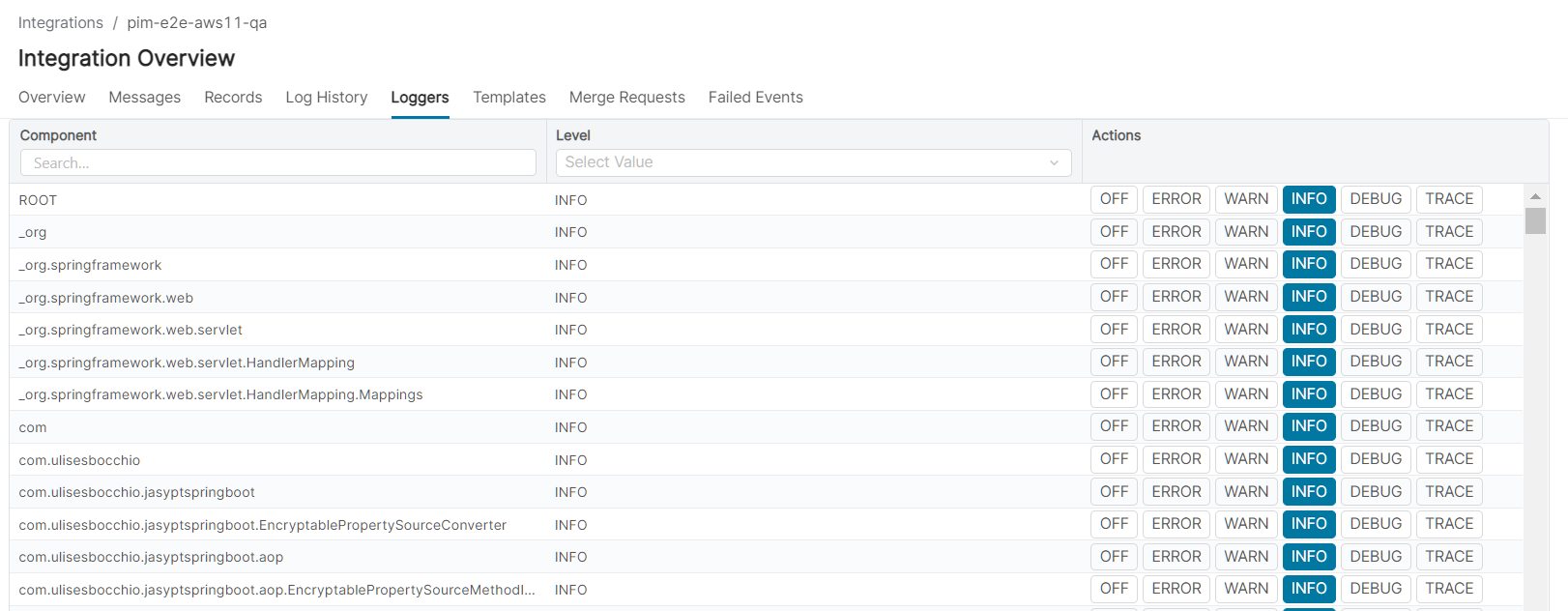
Task: Set _org.springframework logger to TRACE
Action: coord(1448,264)
